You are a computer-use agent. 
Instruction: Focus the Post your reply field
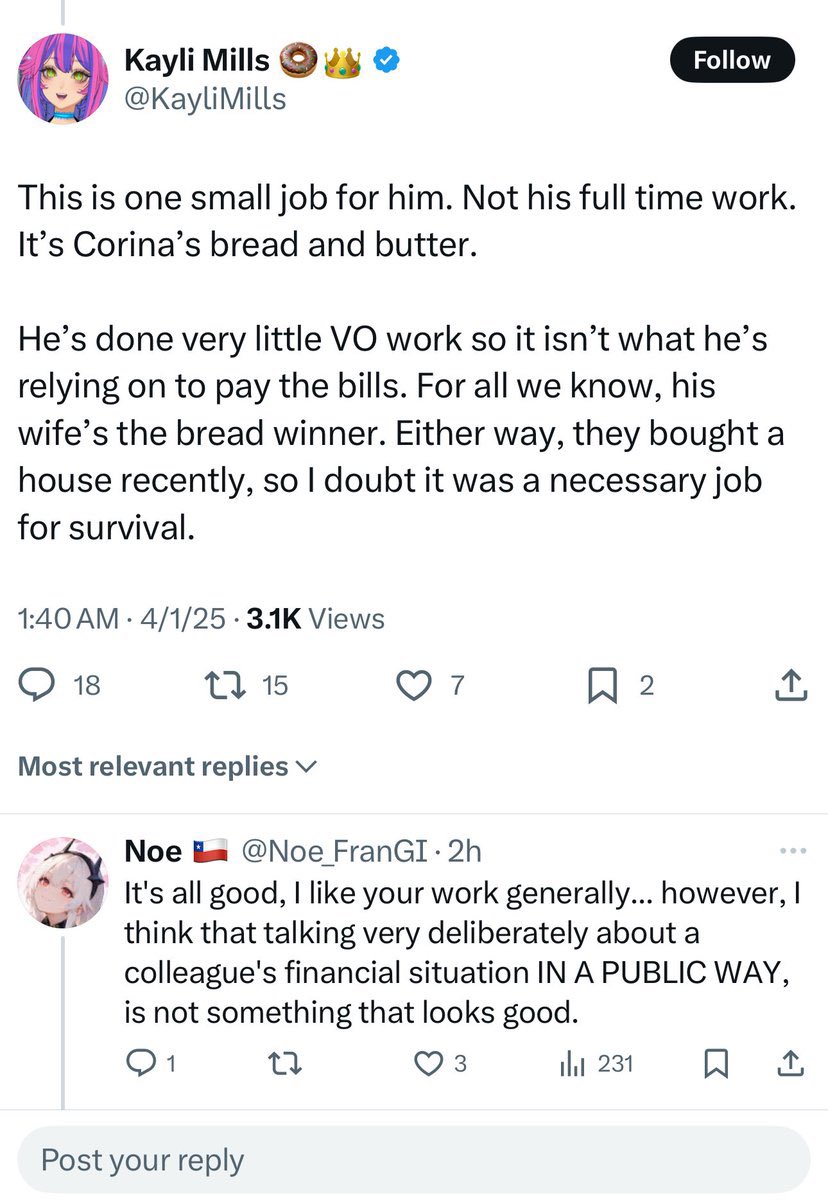tap(414, 1160)
